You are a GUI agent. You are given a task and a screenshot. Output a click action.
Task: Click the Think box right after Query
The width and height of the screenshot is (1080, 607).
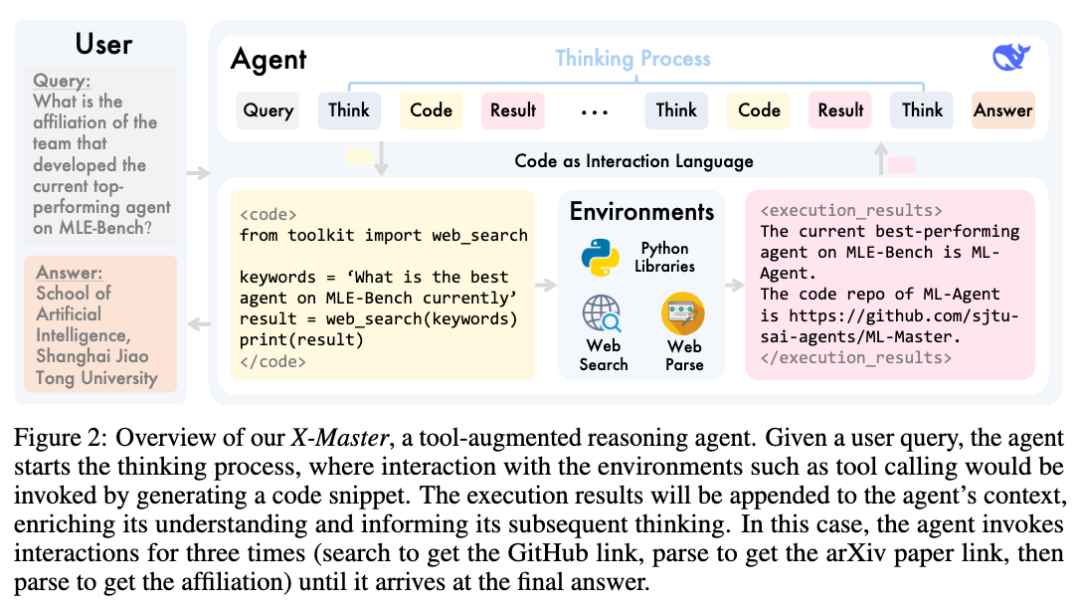coord(349,110)
